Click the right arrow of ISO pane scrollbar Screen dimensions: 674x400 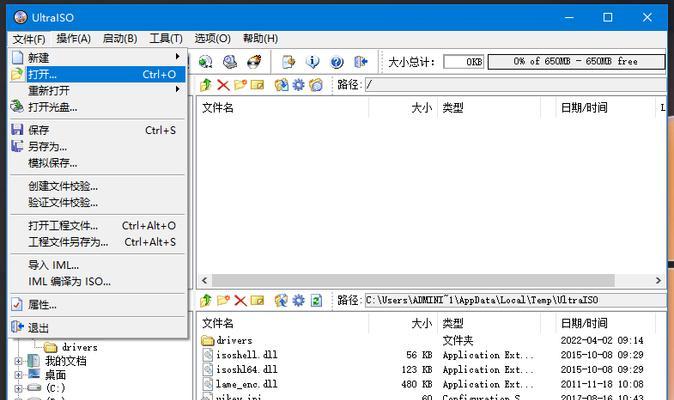tap(658, 281)
